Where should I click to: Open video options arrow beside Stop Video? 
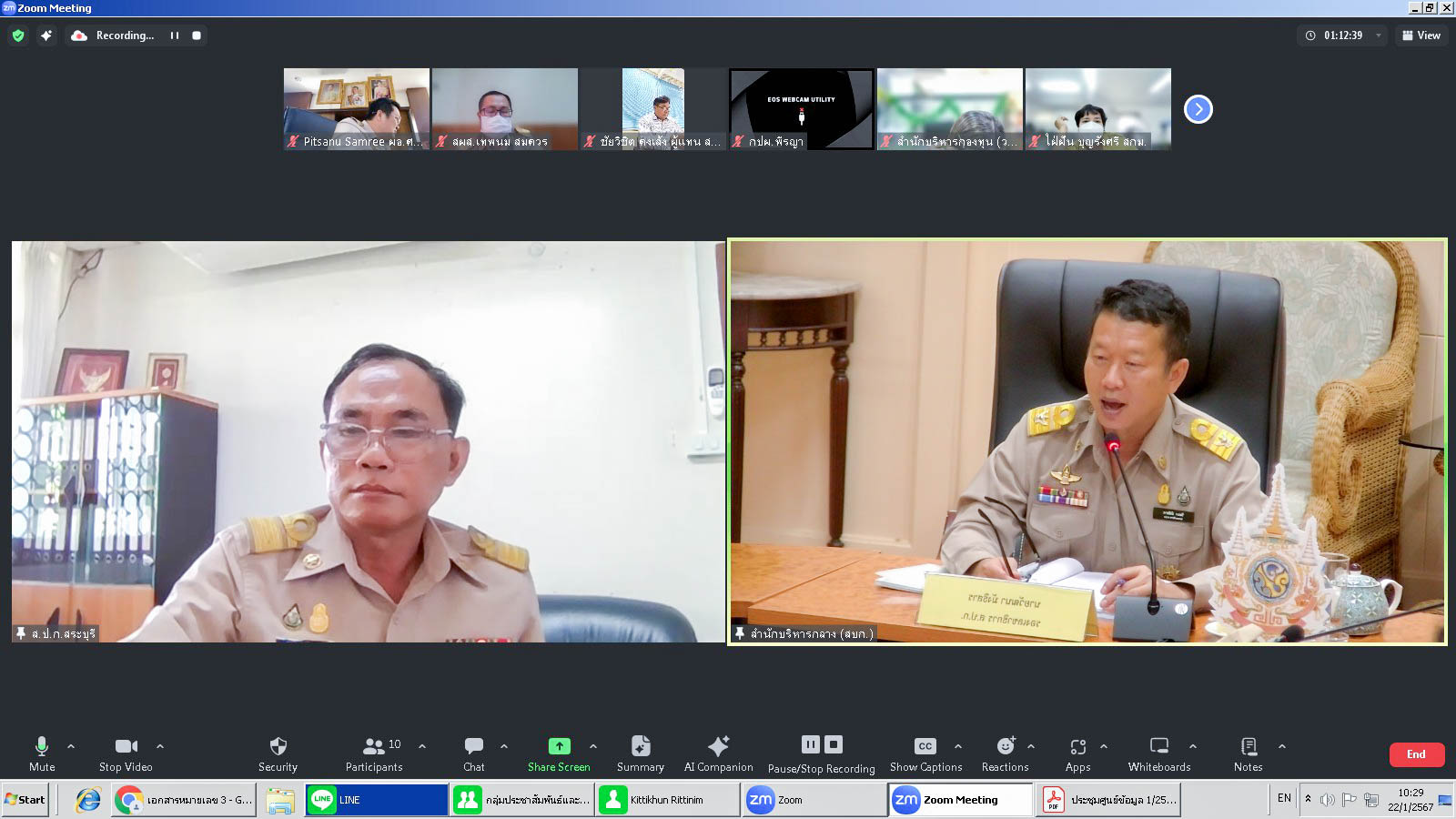(x=160, y=746)
